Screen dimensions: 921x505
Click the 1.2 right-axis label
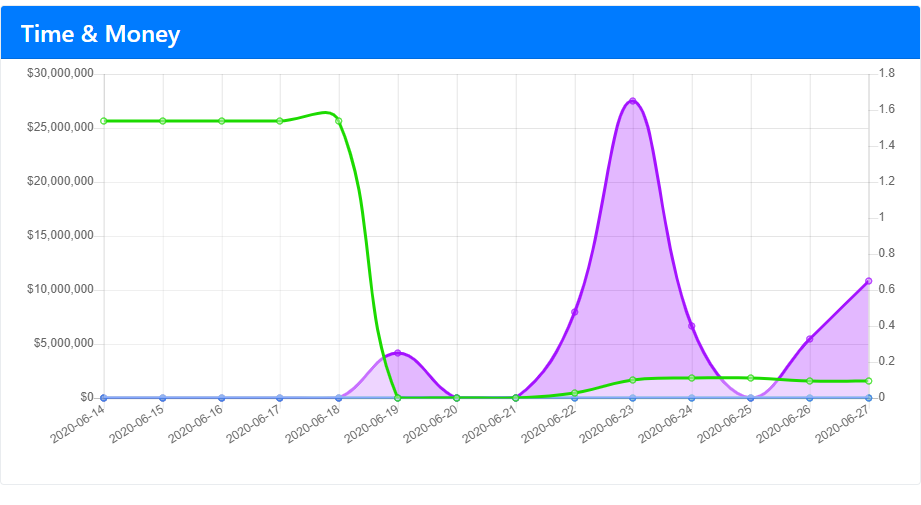(887, 181)
